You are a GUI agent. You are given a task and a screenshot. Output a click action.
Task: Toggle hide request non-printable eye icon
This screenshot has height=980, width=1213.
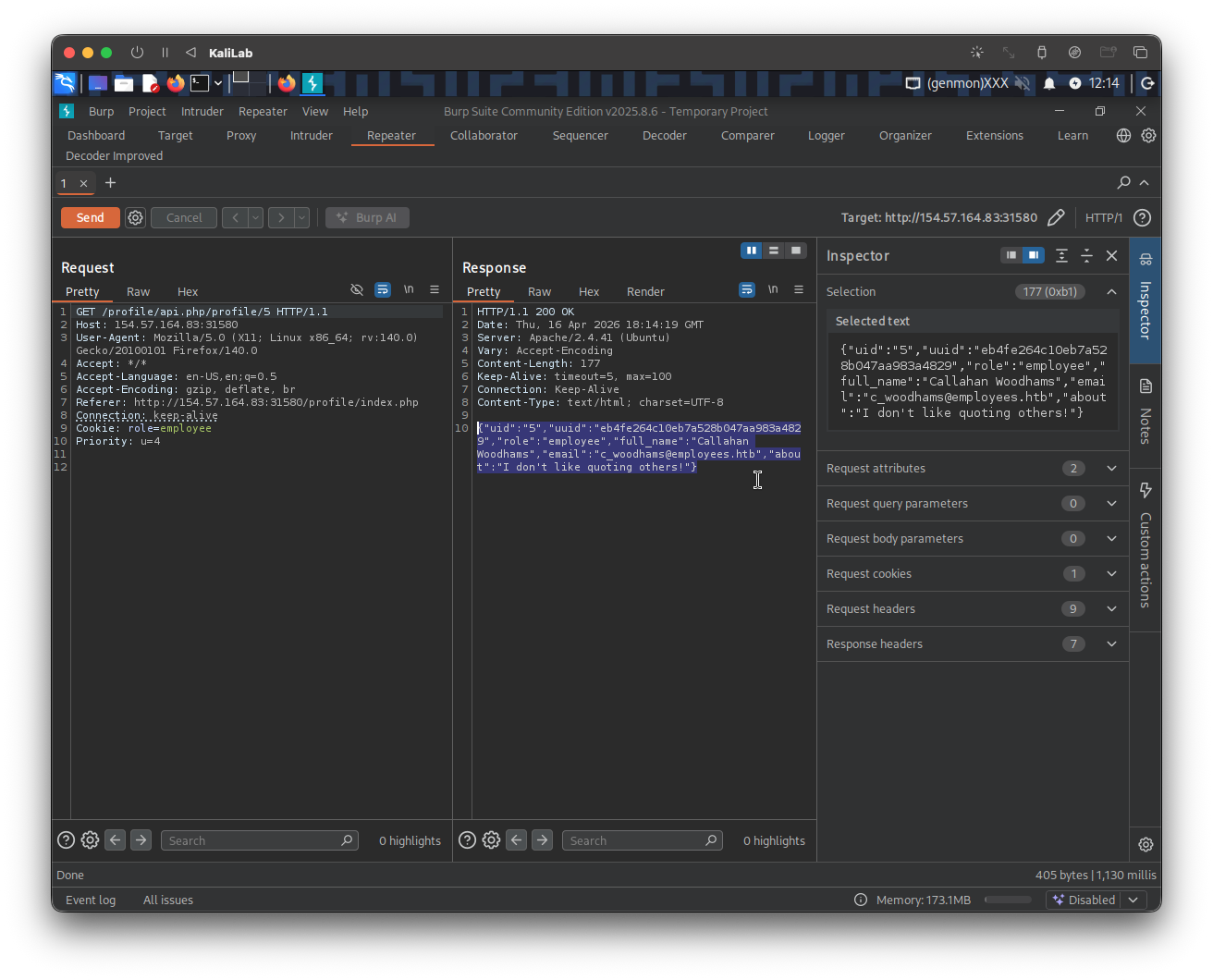point(357,289)
